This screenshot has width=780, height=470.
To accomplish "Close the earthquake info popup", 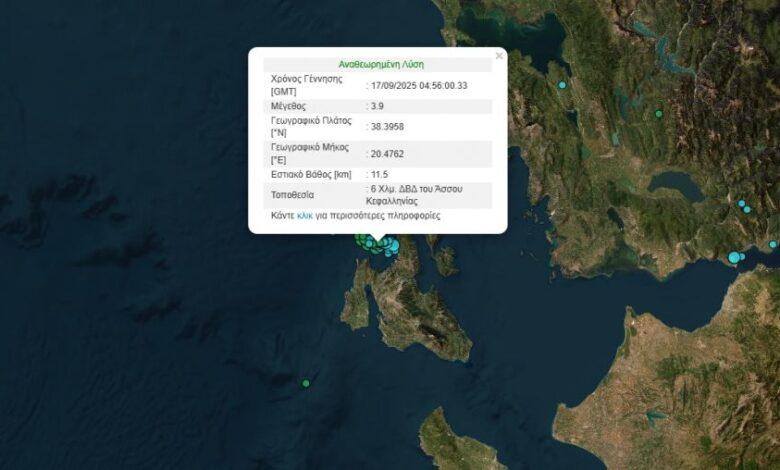I will [x=499, y=56].
